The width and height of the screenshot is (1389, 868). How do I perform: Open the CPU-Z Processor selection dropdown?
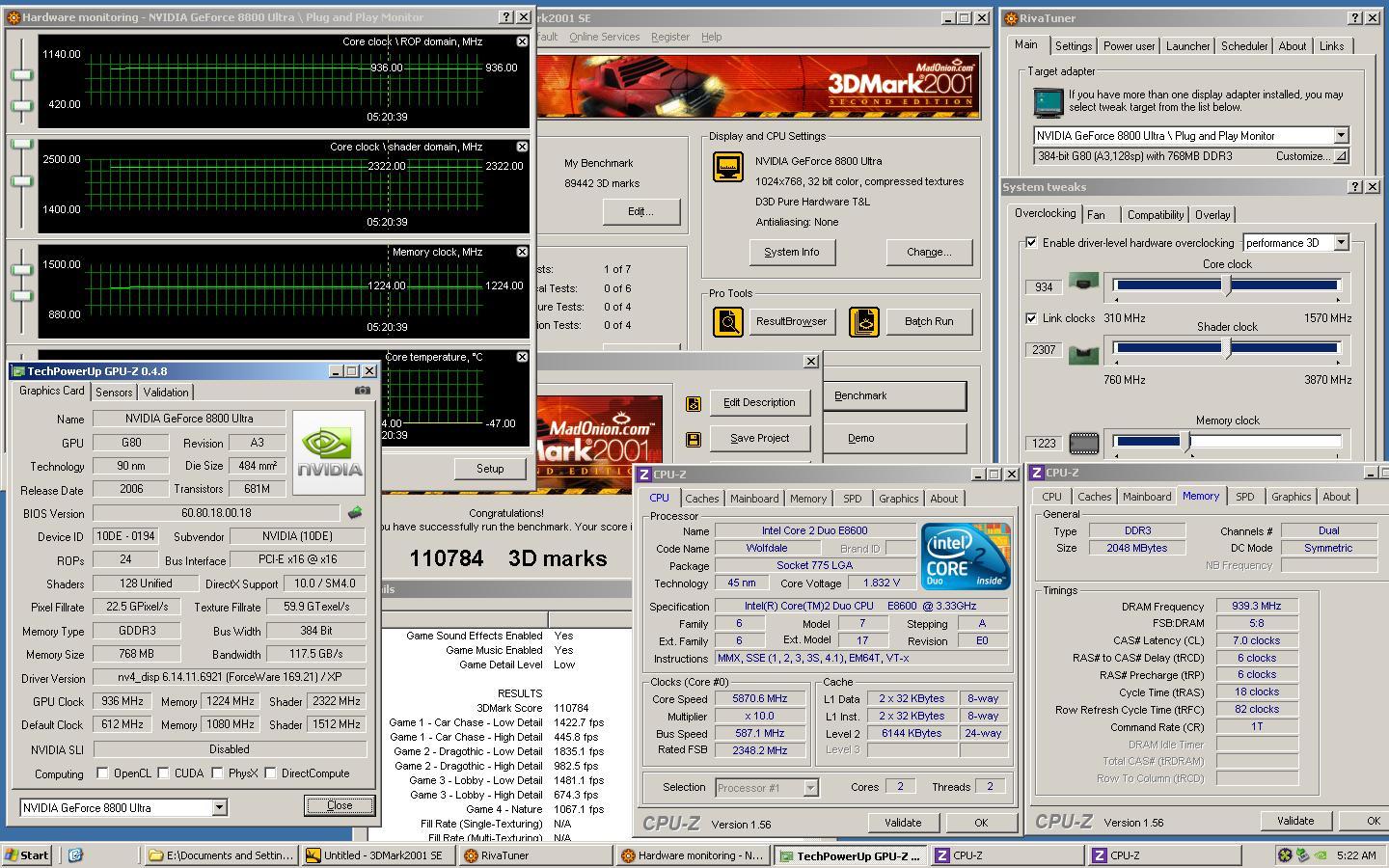pyautogui.click(x=810, y=788)
